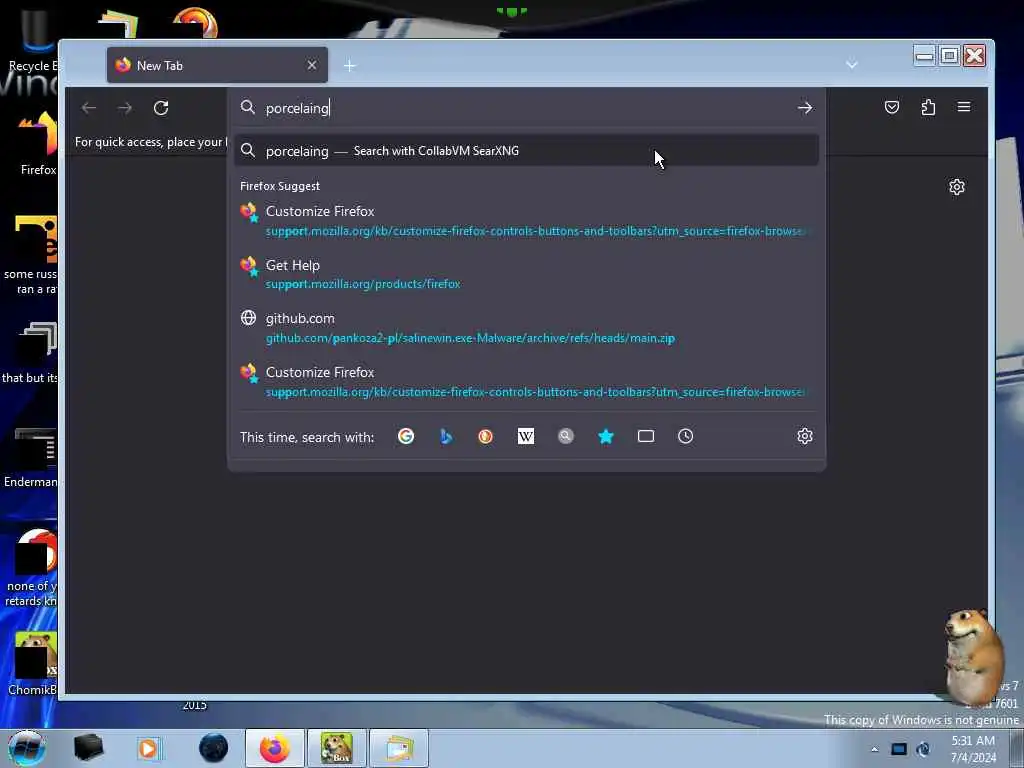Select the Enderman desktop icon
Viewport: 1024px width, 768px height.
(x=31, y=457)
